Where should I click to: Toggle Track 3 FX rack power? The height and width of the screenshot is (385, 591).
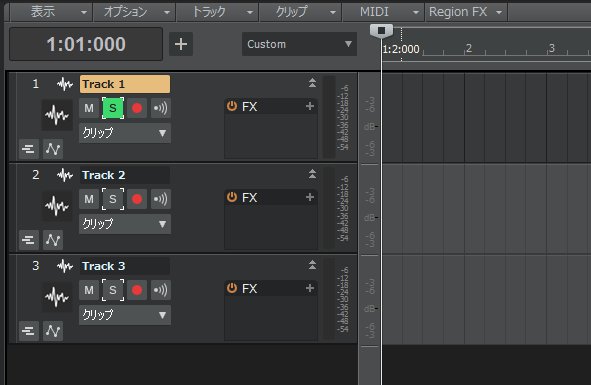tap(232, 288)
